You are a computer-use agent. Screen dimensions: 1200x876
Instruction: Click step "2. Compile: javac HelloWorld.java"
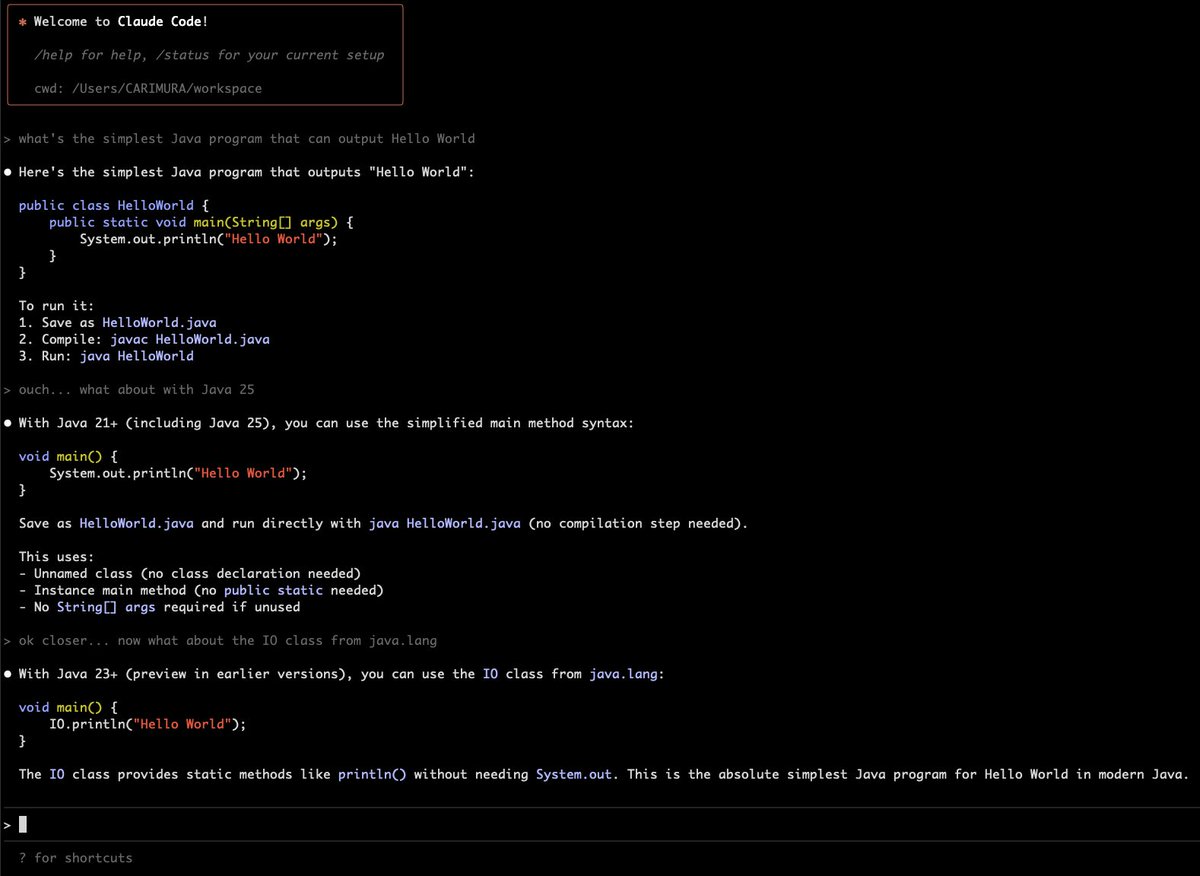pyautogui.click(x=144, y=339)
